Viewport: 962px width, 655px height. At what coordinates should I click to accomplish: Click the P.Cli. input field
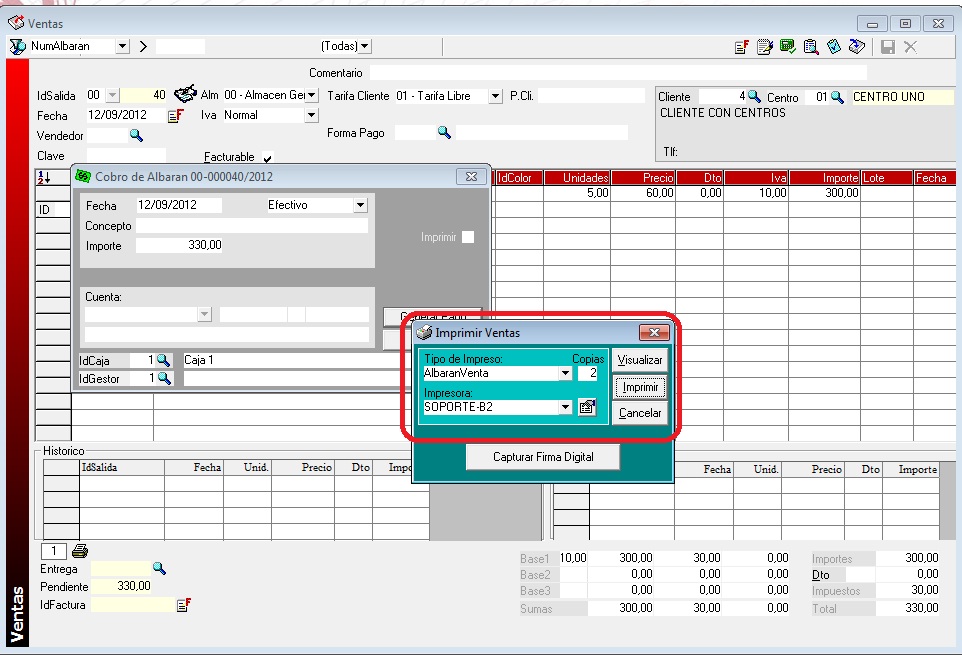[x=591, y=96]
